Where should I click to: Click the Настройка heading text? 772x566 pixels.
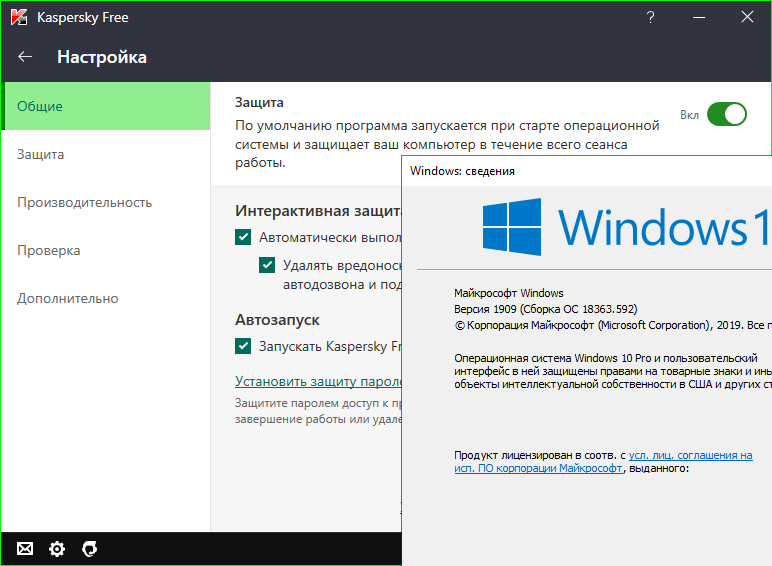[x=102, y=57]
